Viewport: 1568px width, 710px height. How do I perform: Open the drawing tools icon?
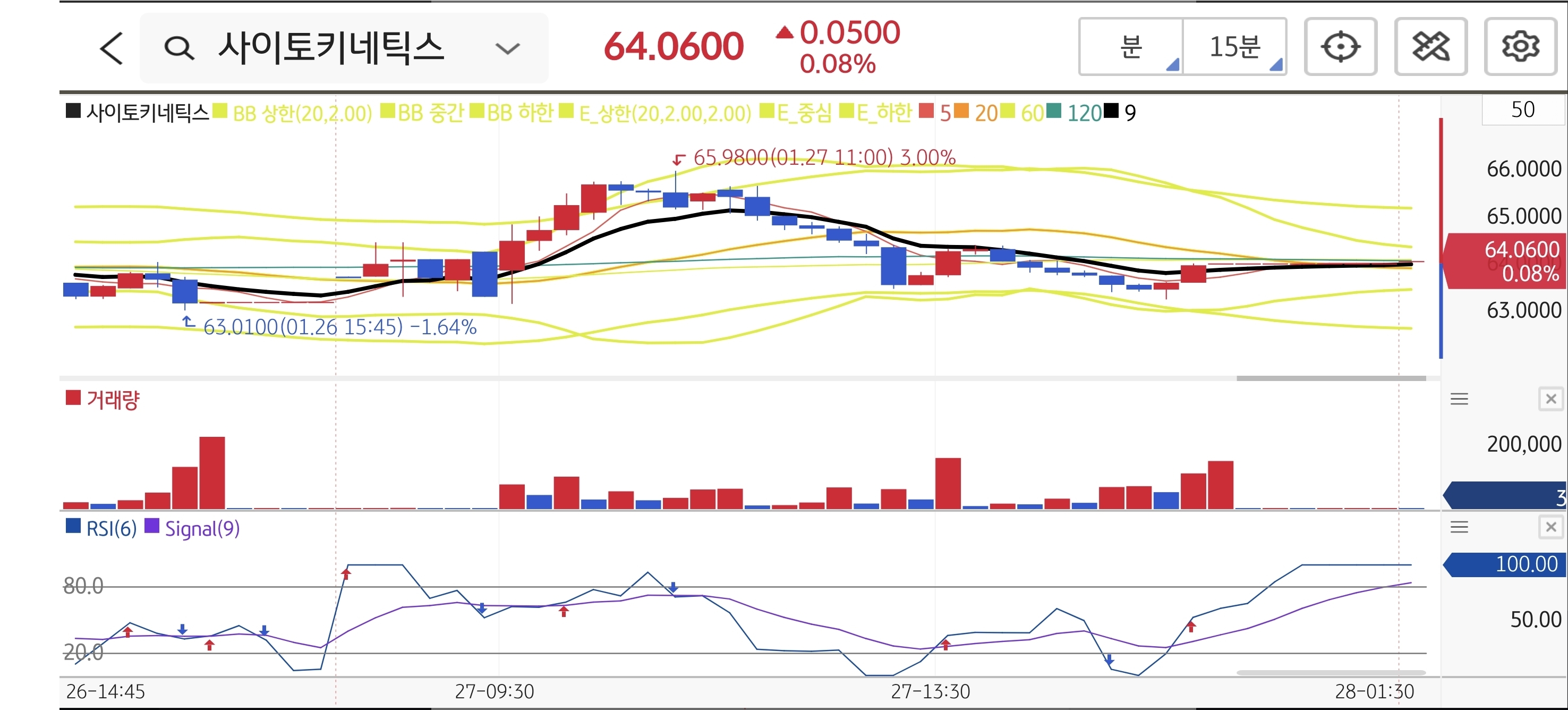click(1430, 47)
